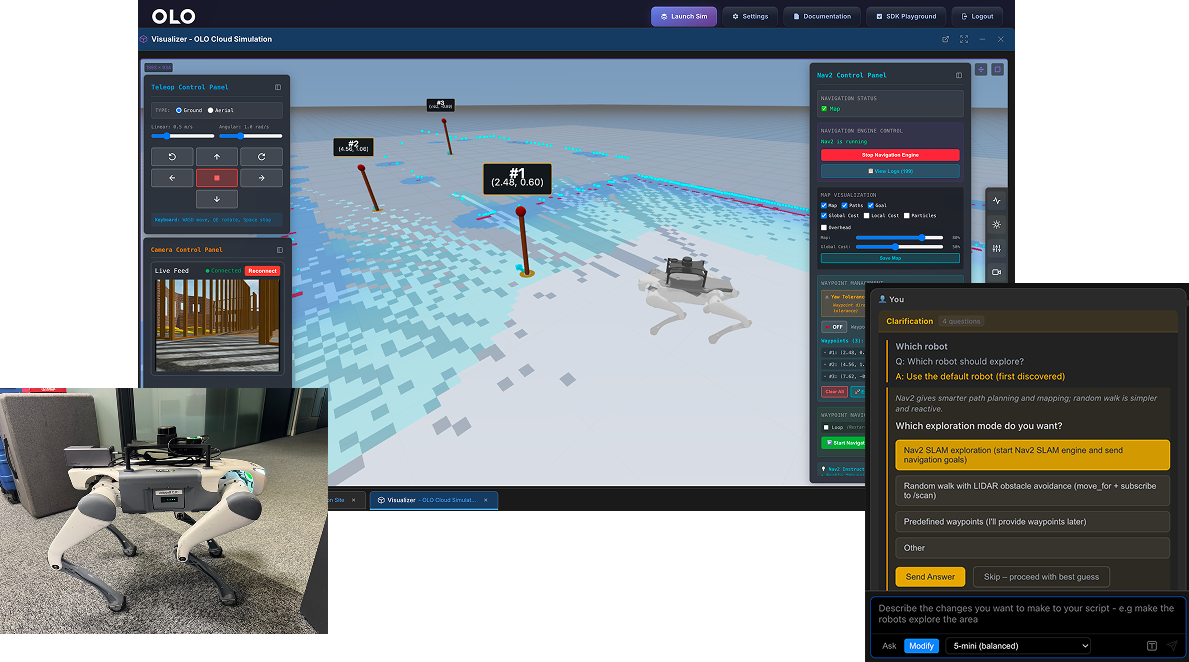Click the red stop icon in Teleop controls
1189x662 pixels.
(217, 177)
